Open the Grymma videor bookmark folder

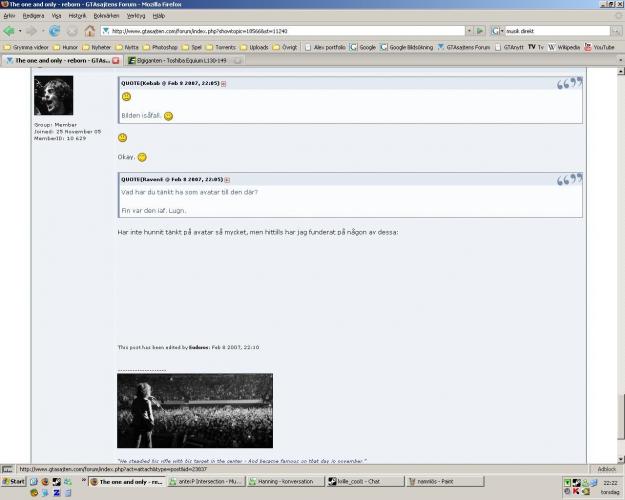(x=26, y=47)
